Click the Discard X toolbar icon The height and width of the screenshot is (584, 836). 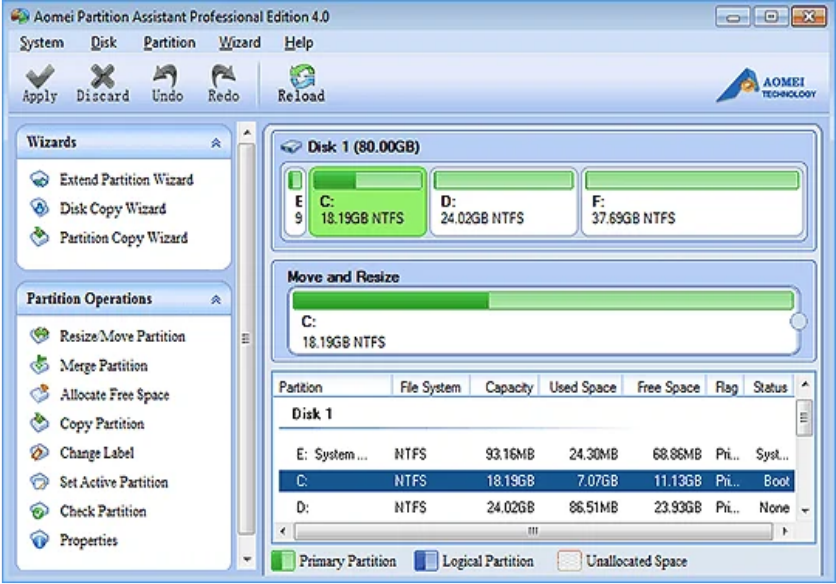[102, 76]
